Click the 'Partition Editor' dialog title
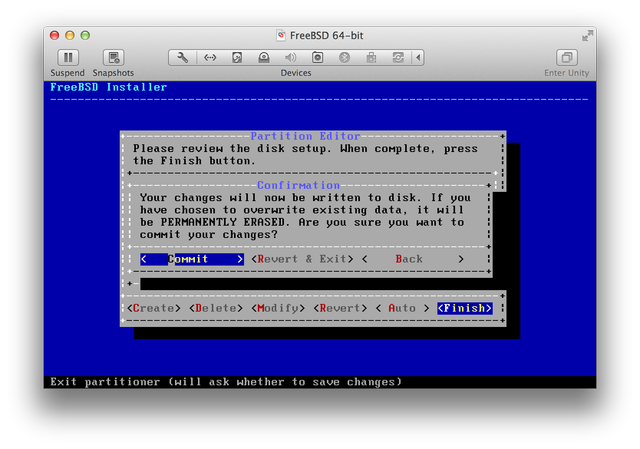This screenshot has height=449, width=640. coord(305,136)
